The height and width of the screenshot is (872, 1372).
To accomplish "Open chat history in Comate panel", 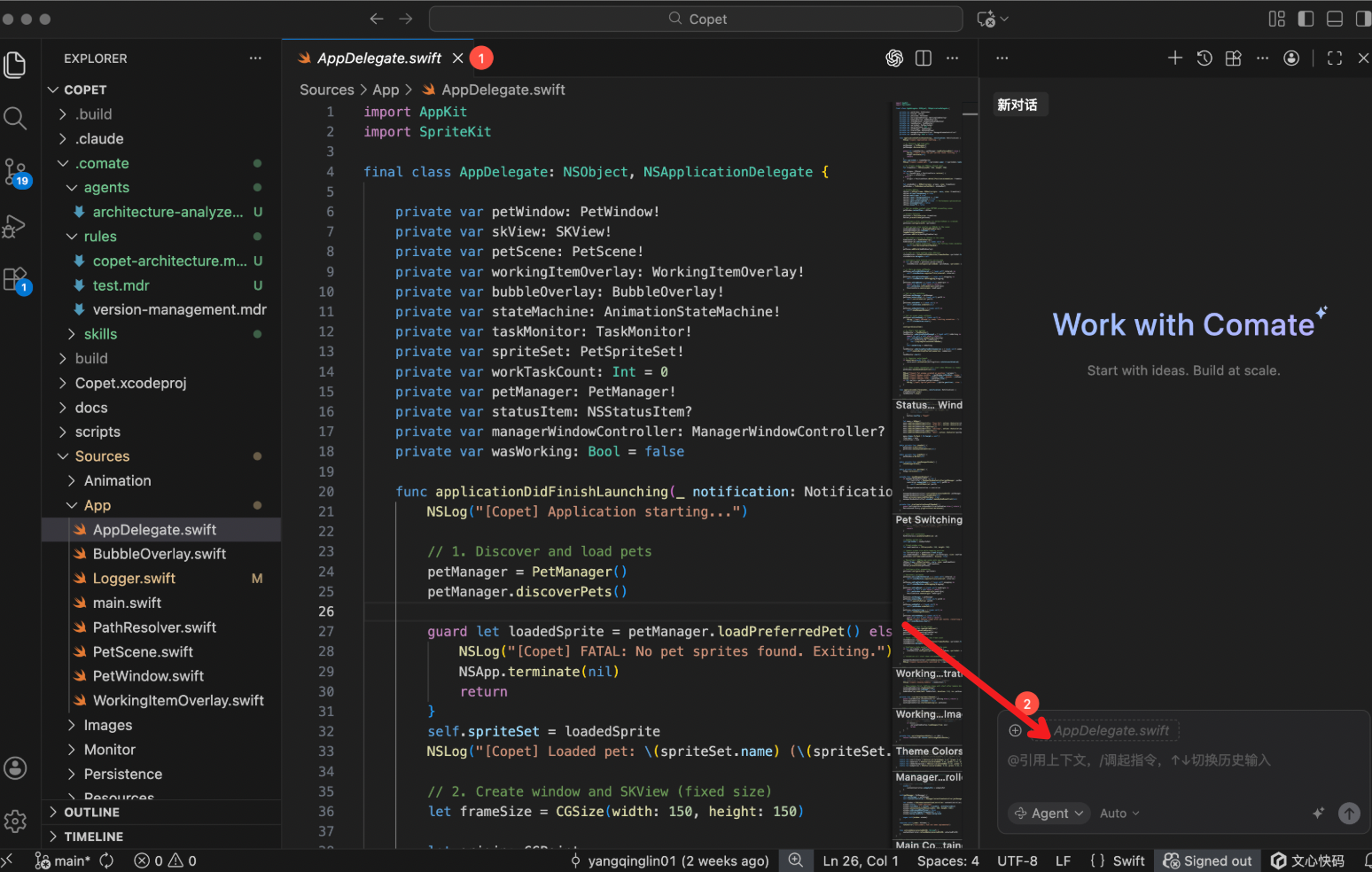I will click(1204, 58).
